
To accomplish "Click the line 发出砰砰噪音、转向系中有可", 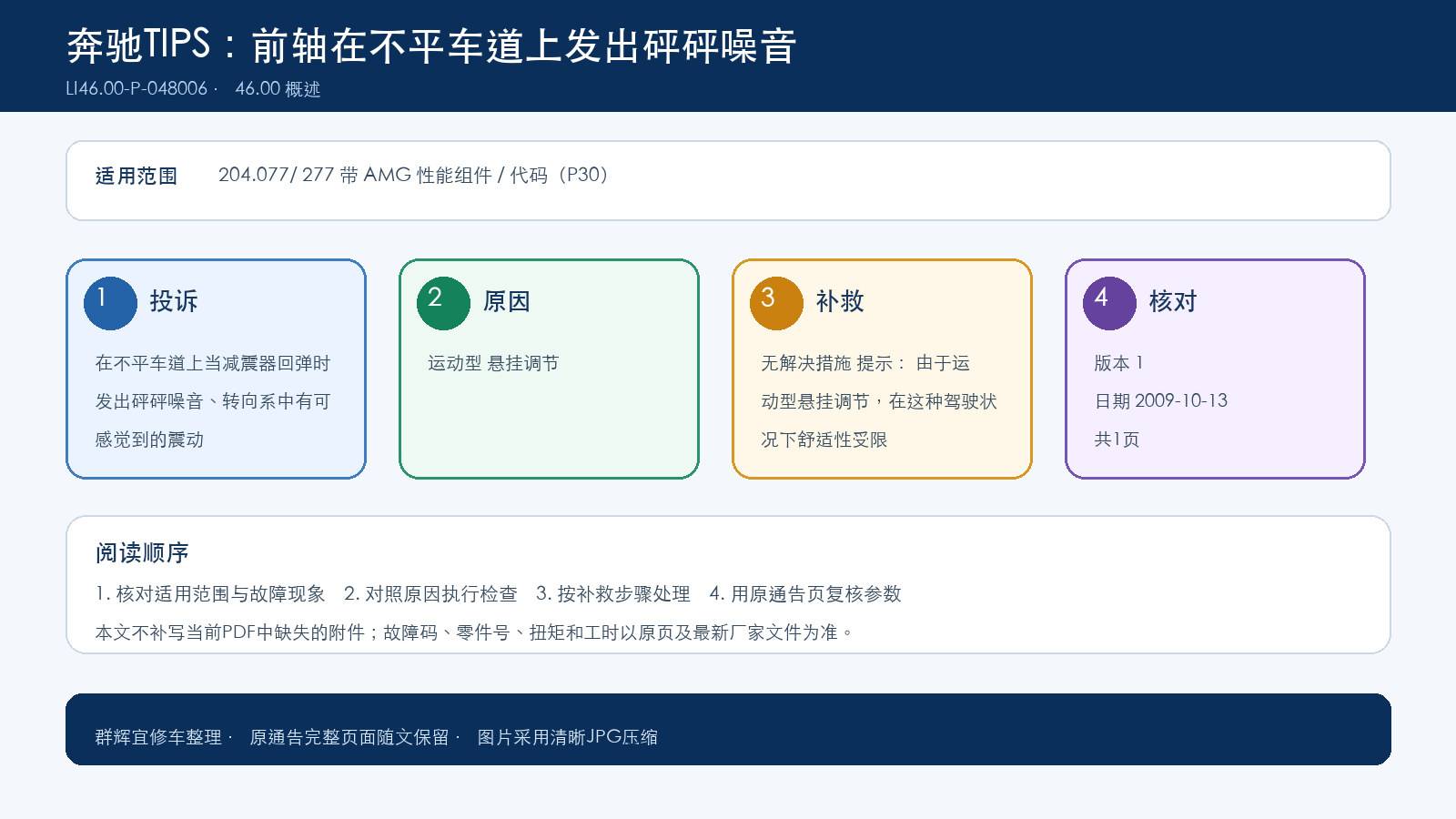I will (x=213, y=401).
